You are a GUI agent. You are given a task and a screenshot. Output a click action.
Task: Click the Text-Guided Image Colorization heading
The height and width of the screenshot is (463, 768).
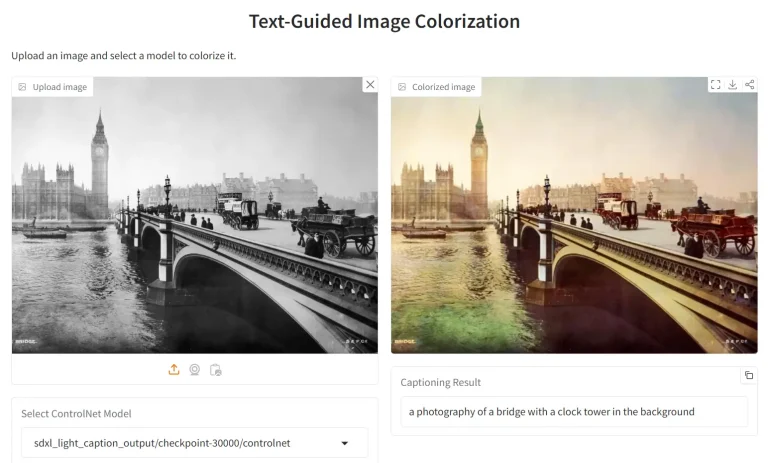tap(384, 22)
